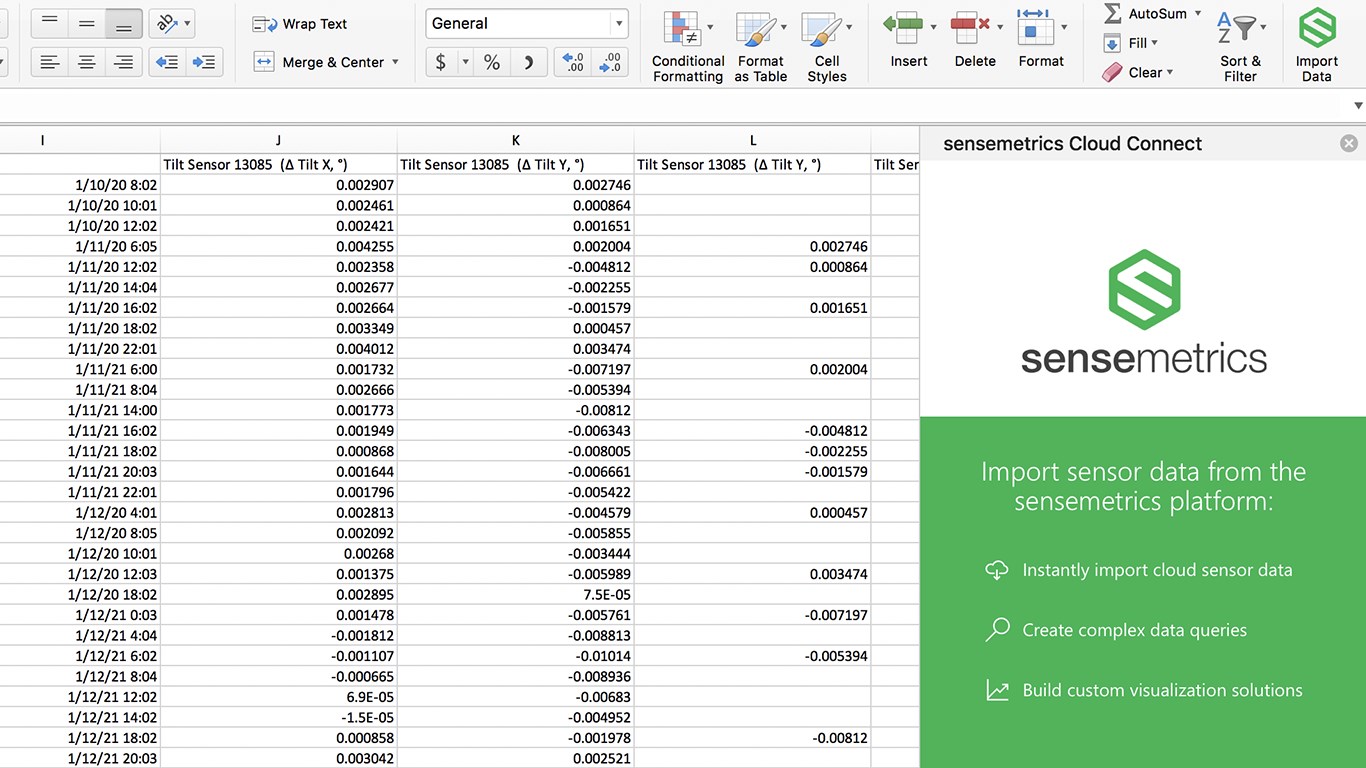Decrease the cell indent
This screenshot has width=1366, height=768.
tap(167, 62)
